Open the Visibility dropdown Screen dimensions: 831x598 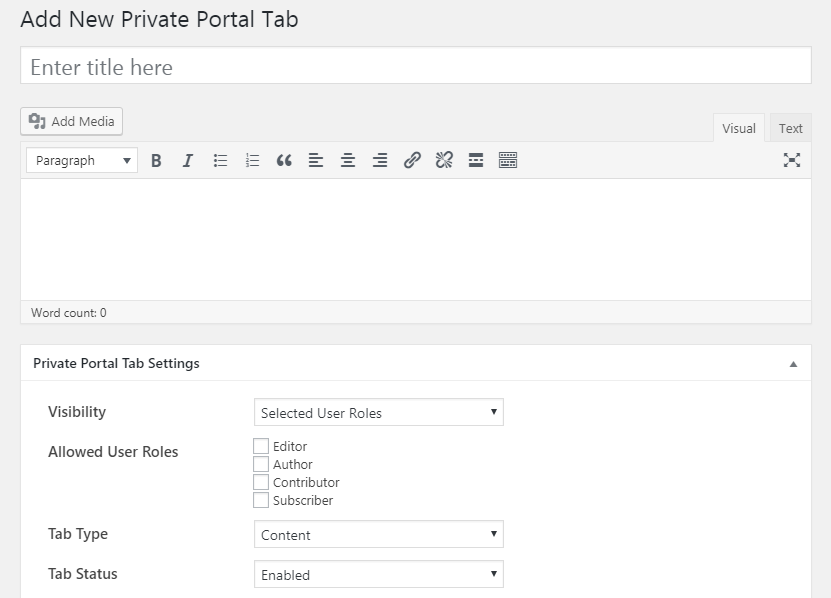point(379,412)
